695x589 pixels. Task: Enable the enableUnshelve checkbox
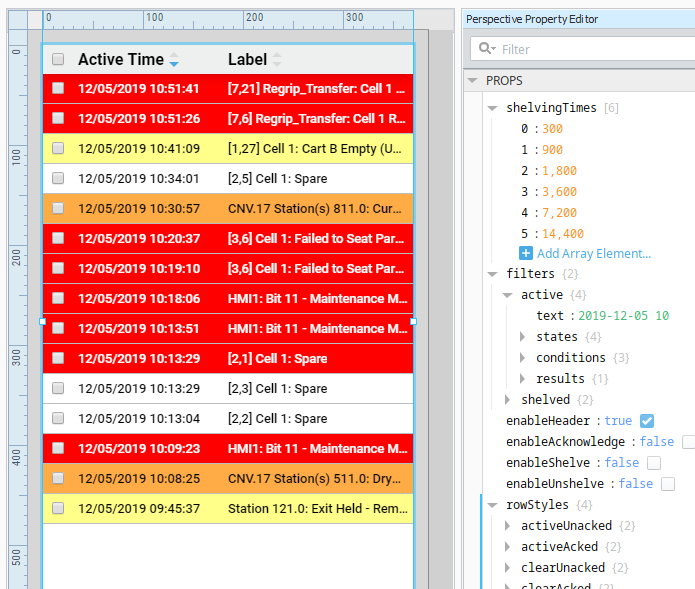(x=668, y=484)
